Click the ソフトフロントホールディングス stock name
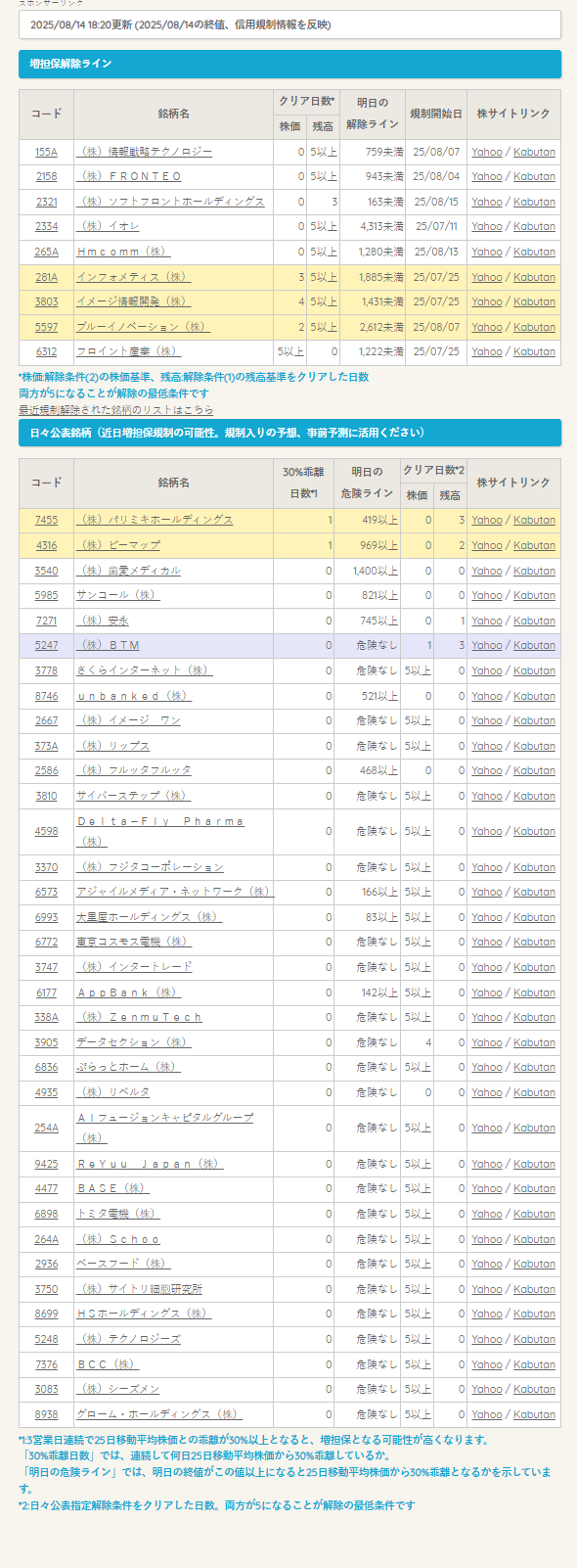577x1568 pixels. (171, 202)
